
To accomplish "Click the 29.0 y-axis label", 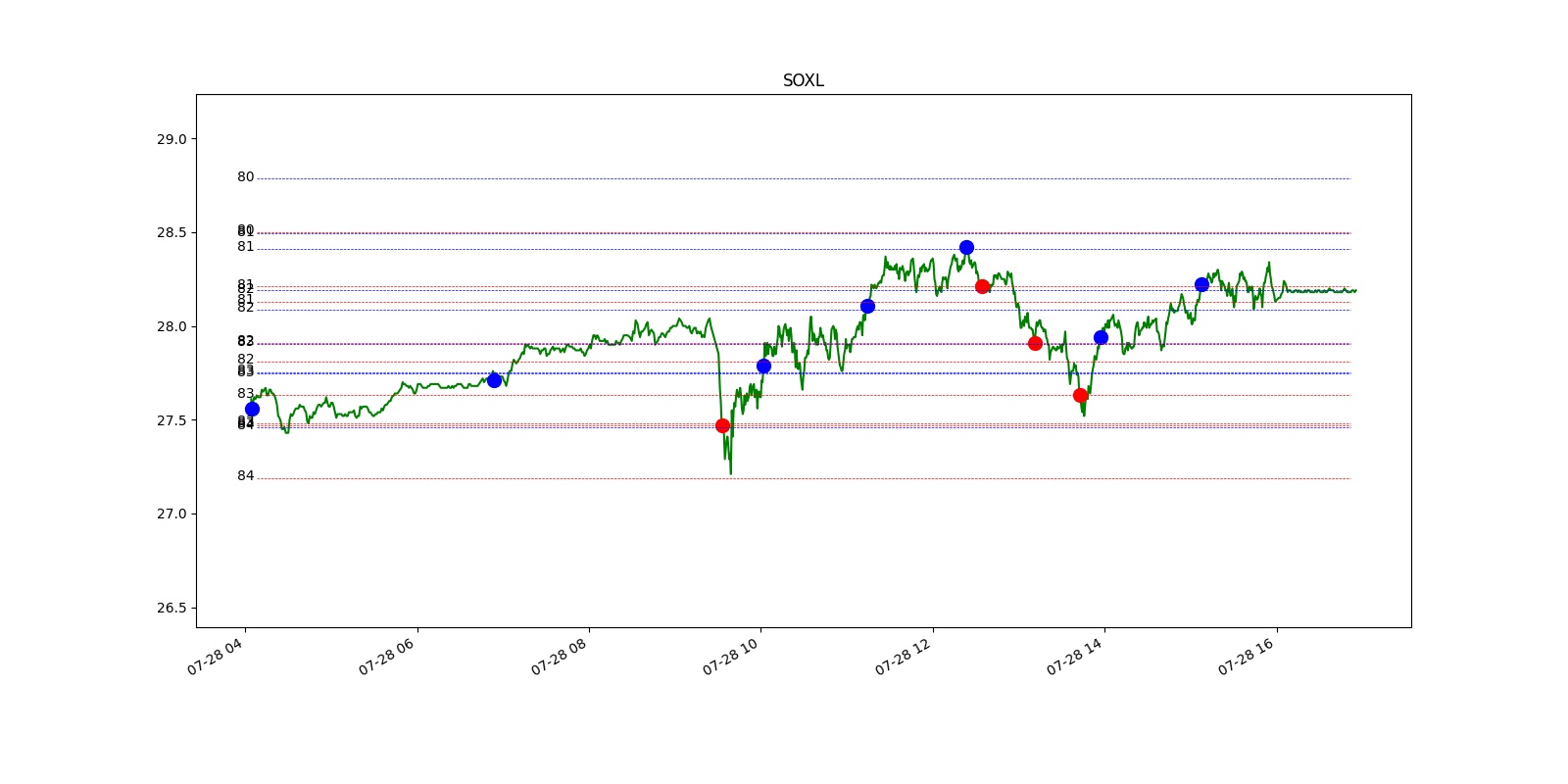I will point(171,139).
